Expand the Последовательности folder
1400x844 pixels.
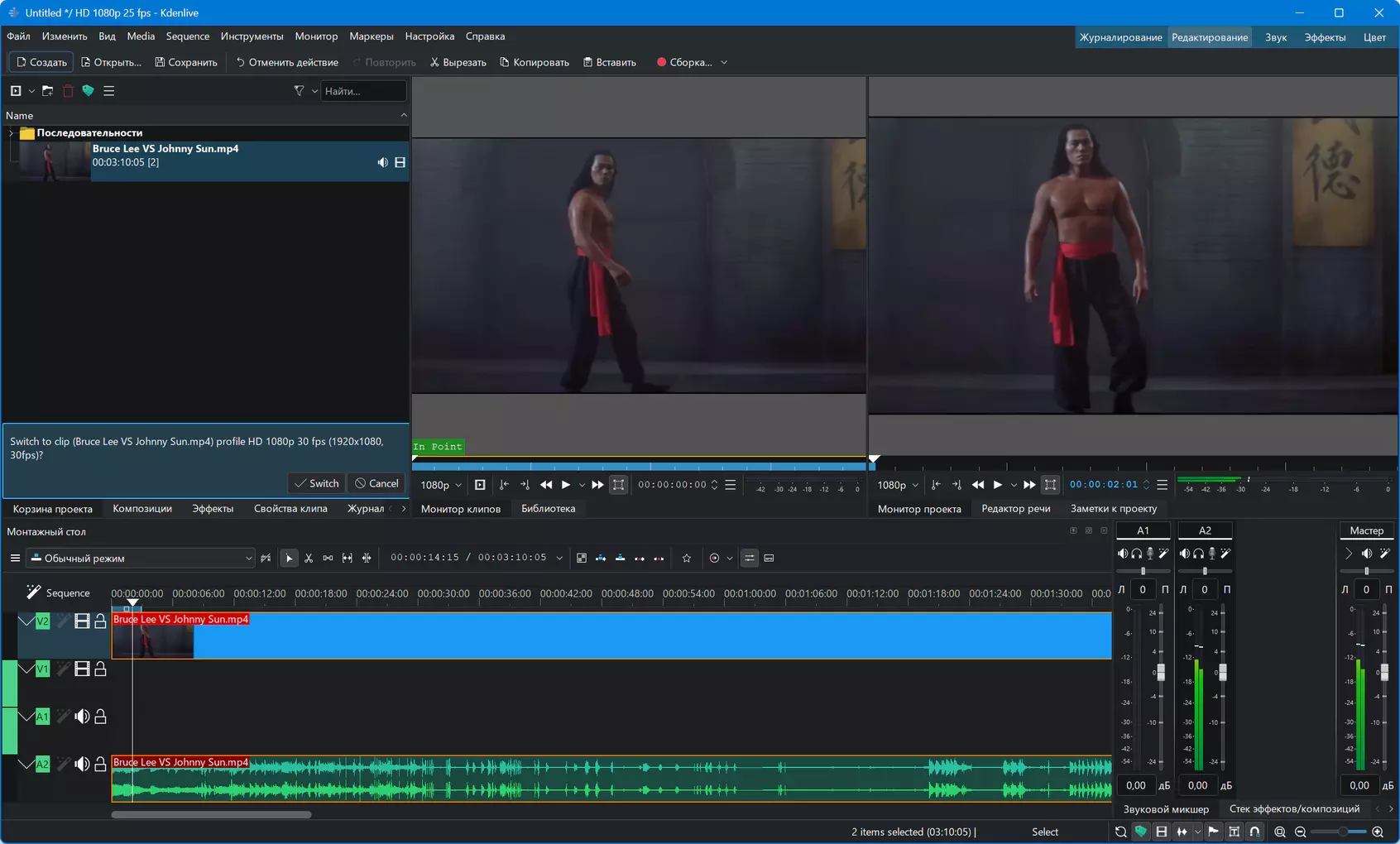pyautogui.click(x=11, y=133)
